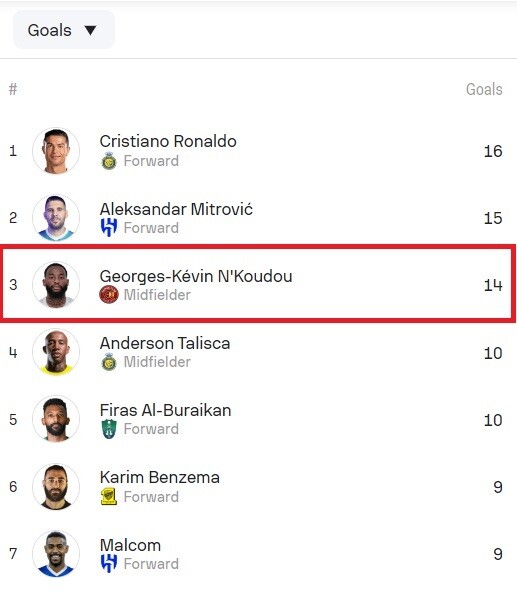Click the dropdown arrow beside Goals
This screenshot has height=592, width=517.
point(91,30)
